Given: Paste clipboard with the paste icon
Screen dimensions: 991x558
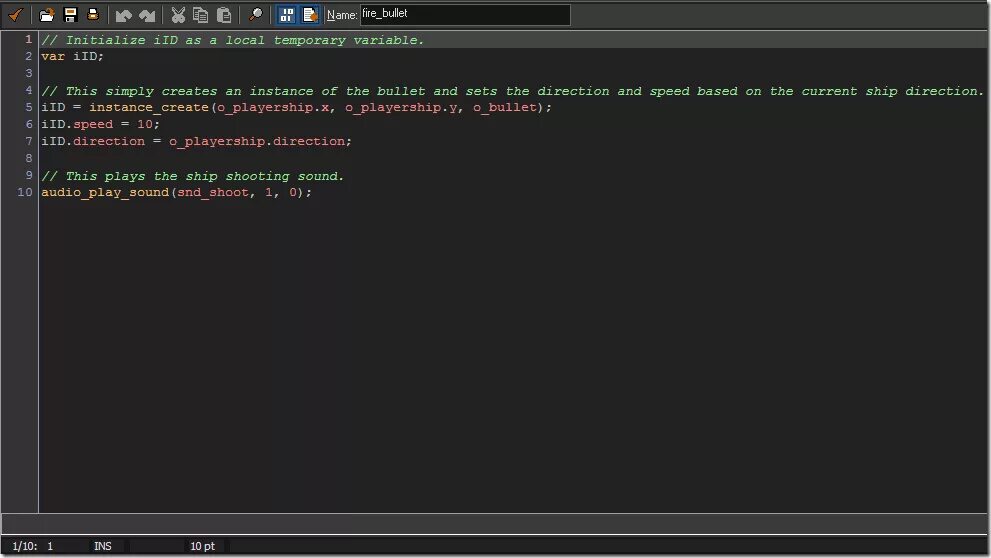Looking at the screenshot, I should (224, 15).
